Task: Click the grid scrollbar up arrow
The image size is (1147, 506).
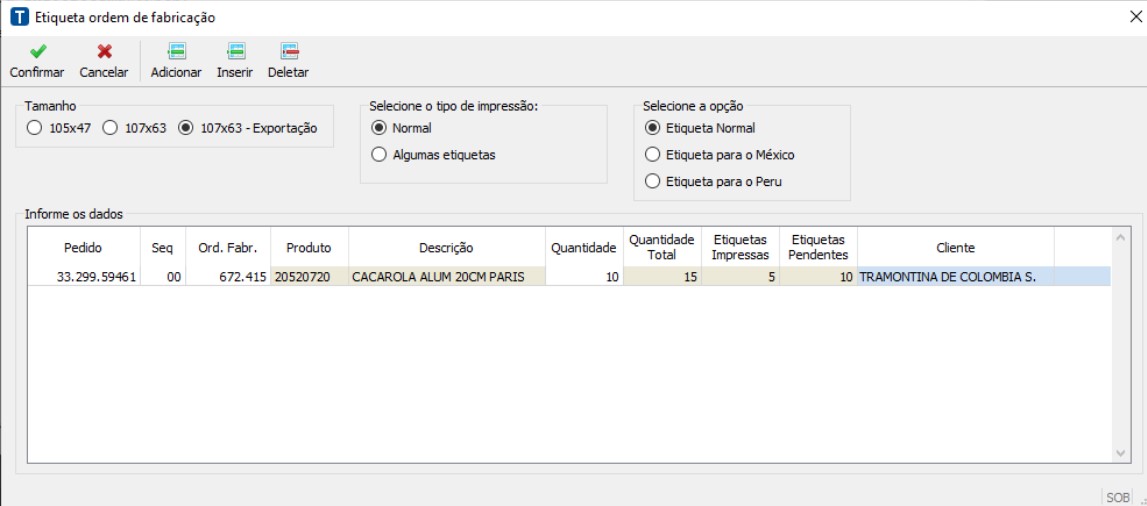Action: click(x=1121, y=238)
